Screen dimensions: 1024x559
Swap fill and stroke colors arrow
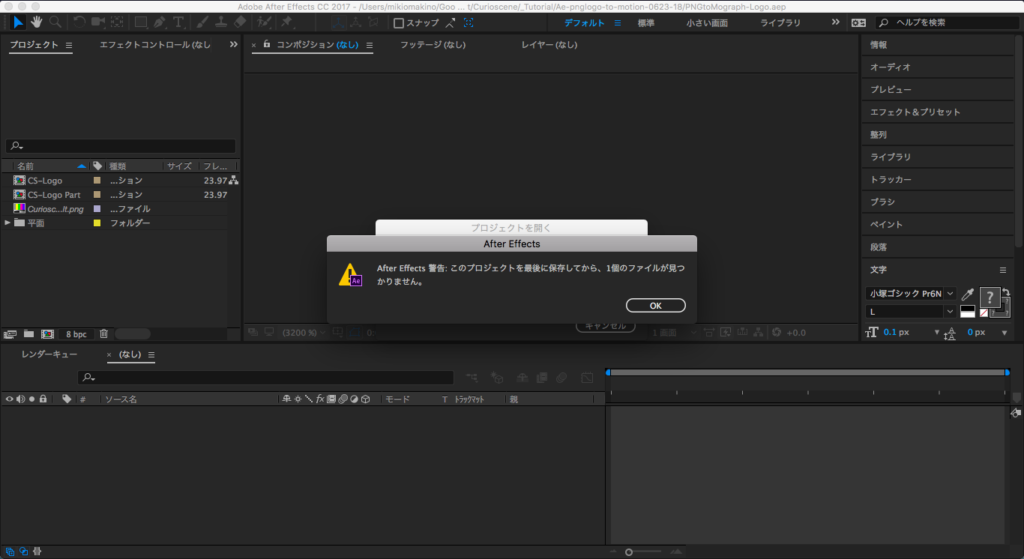point(1006,293)
